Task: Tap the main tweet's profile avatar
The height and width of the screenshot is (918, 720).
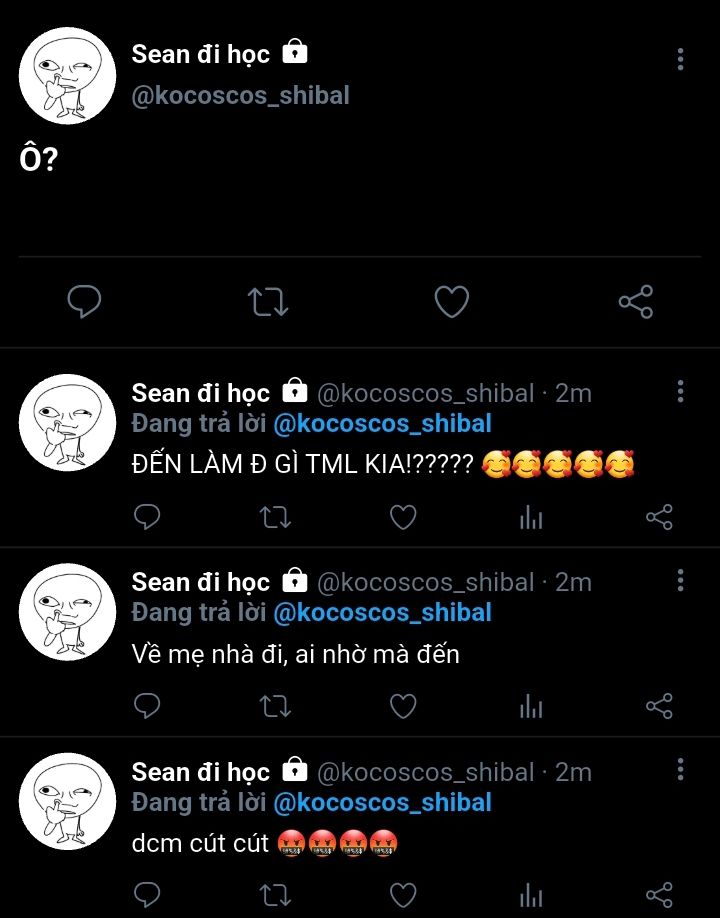Action: (68, 76)
